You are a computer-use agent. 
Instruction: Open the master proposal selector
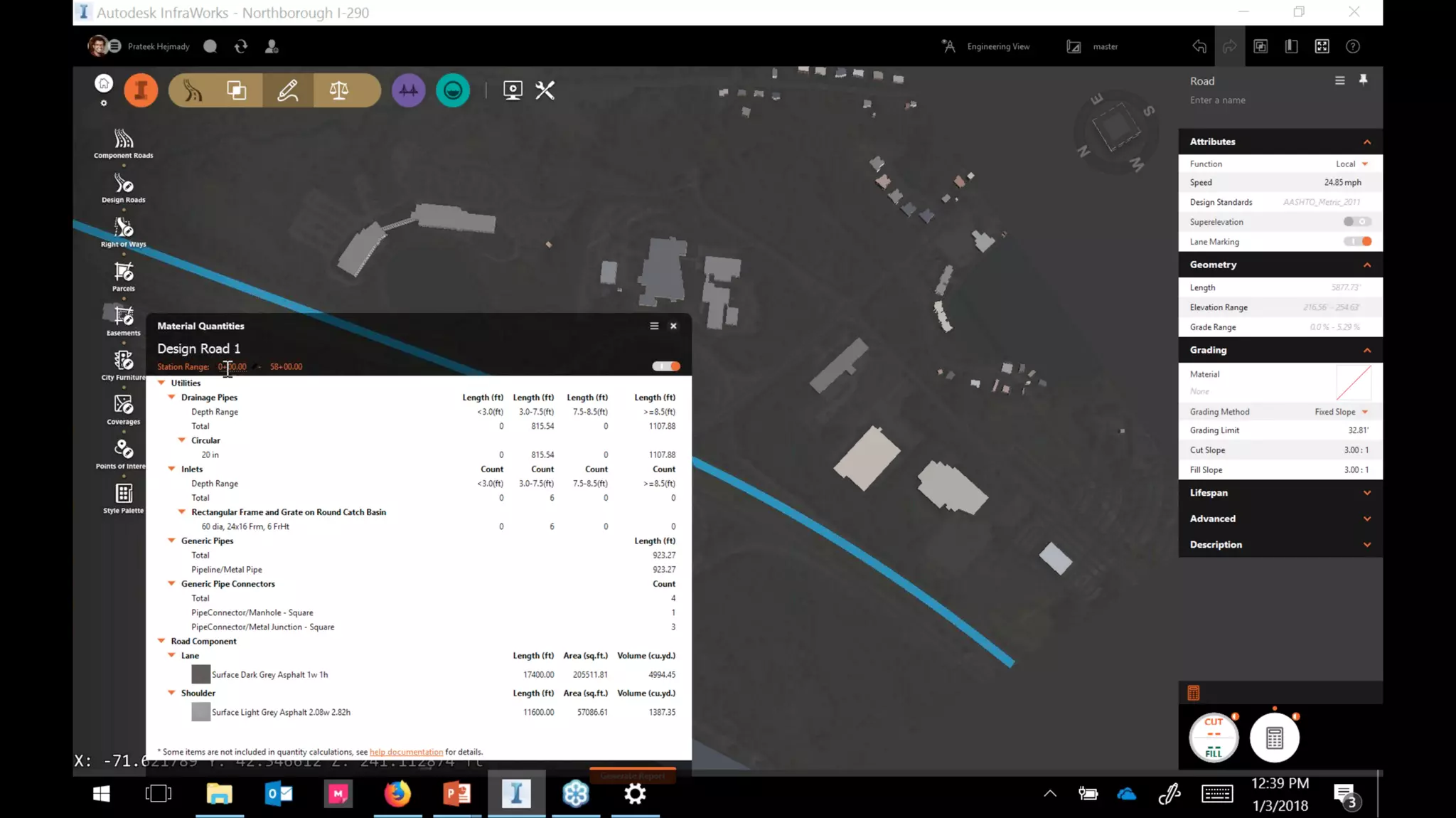pyautogui.click(x=1093, y=46)
